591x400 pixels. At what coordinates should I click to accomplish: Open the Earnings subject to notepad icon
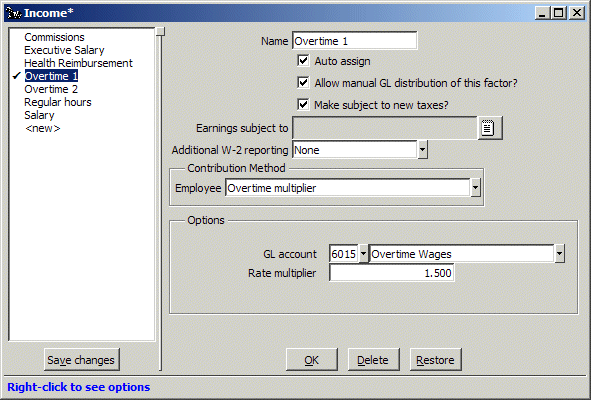[490, 128]
